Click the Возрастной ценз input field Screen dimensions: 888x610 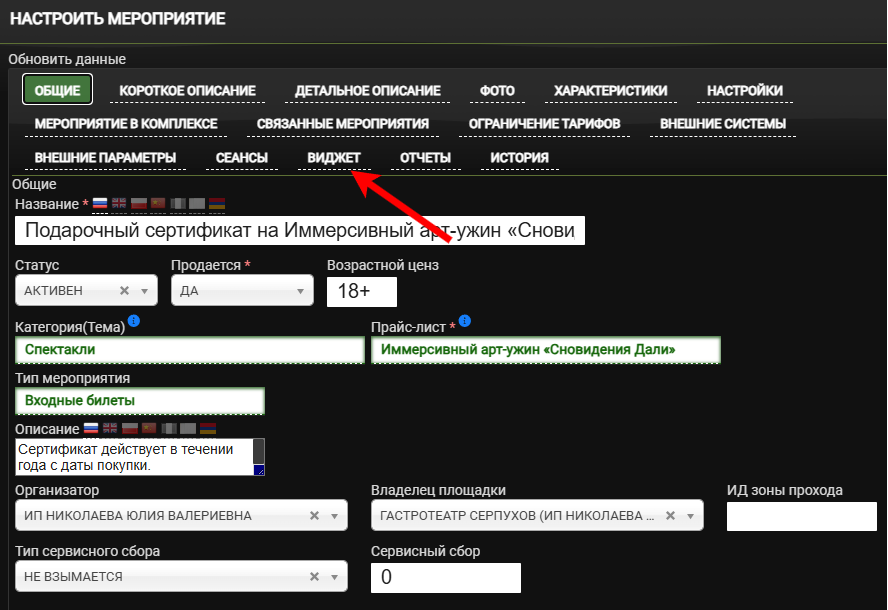[362, 291]
